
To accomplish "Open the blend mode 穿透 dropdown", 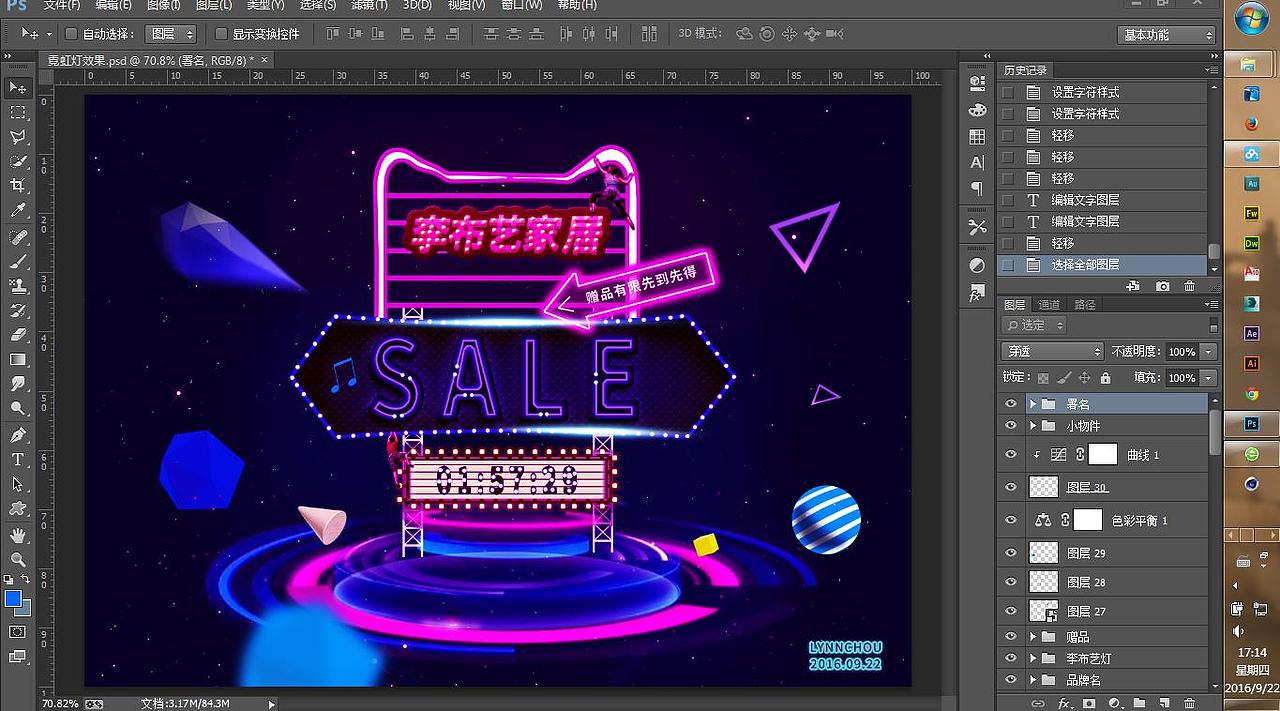I will 1052,352.
